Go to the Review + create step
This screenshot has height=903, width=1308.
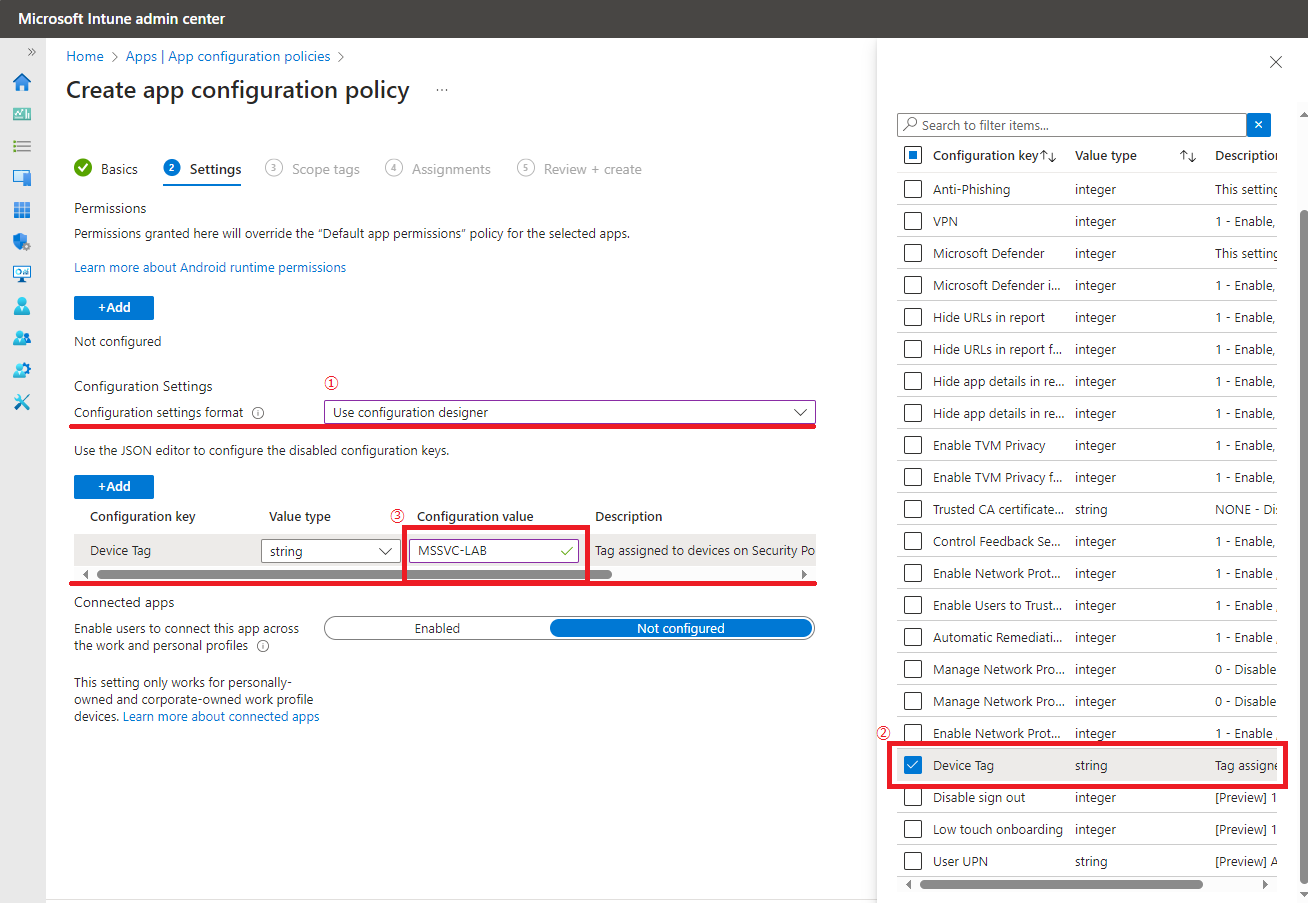pos(579,169)
